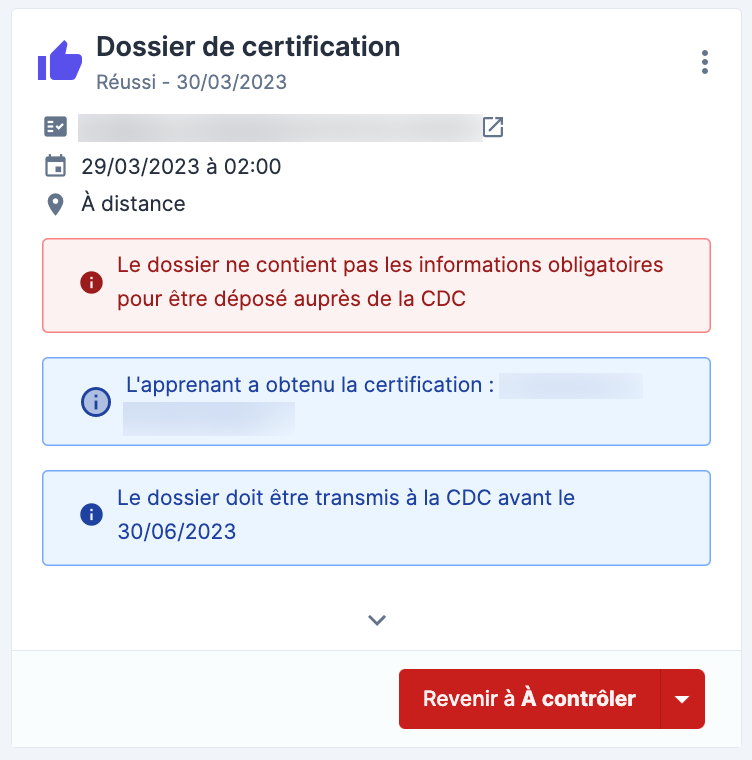The height and width of the screenshot is (760, 752).
Task: Click the location pin icon
Action: click(55, 204)
